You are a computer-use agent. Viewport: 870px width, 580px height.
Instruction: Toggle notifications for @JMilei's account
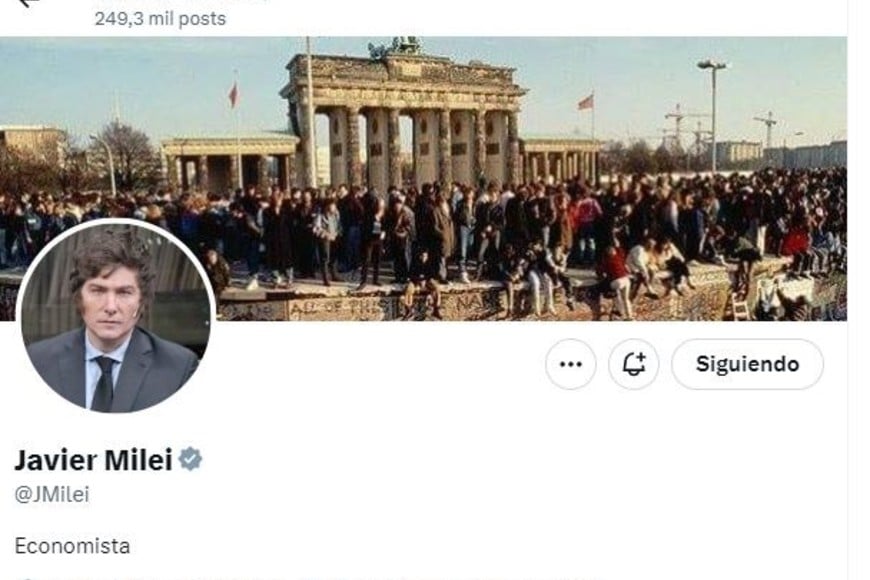(x=634, y=364)
